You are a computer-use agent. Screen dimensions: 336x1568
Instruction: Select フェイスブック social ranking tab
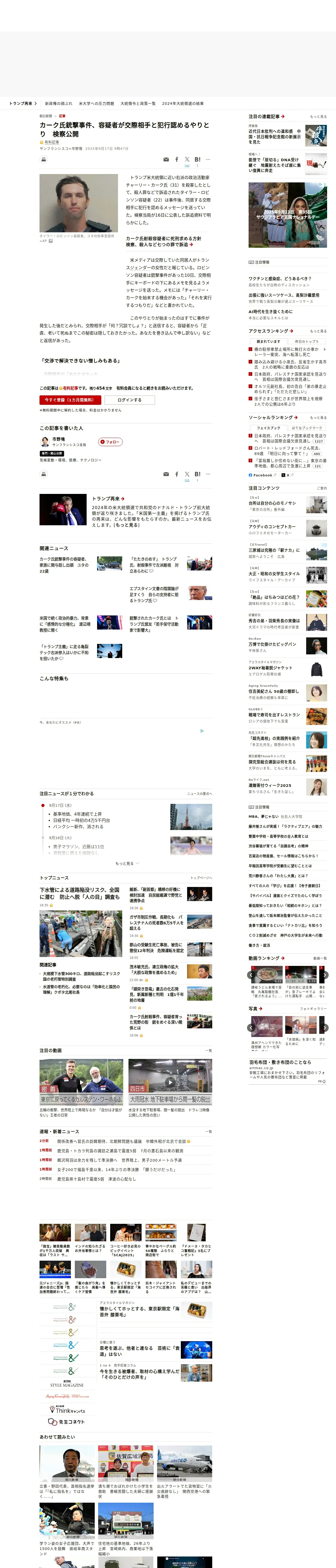point(268,428)
